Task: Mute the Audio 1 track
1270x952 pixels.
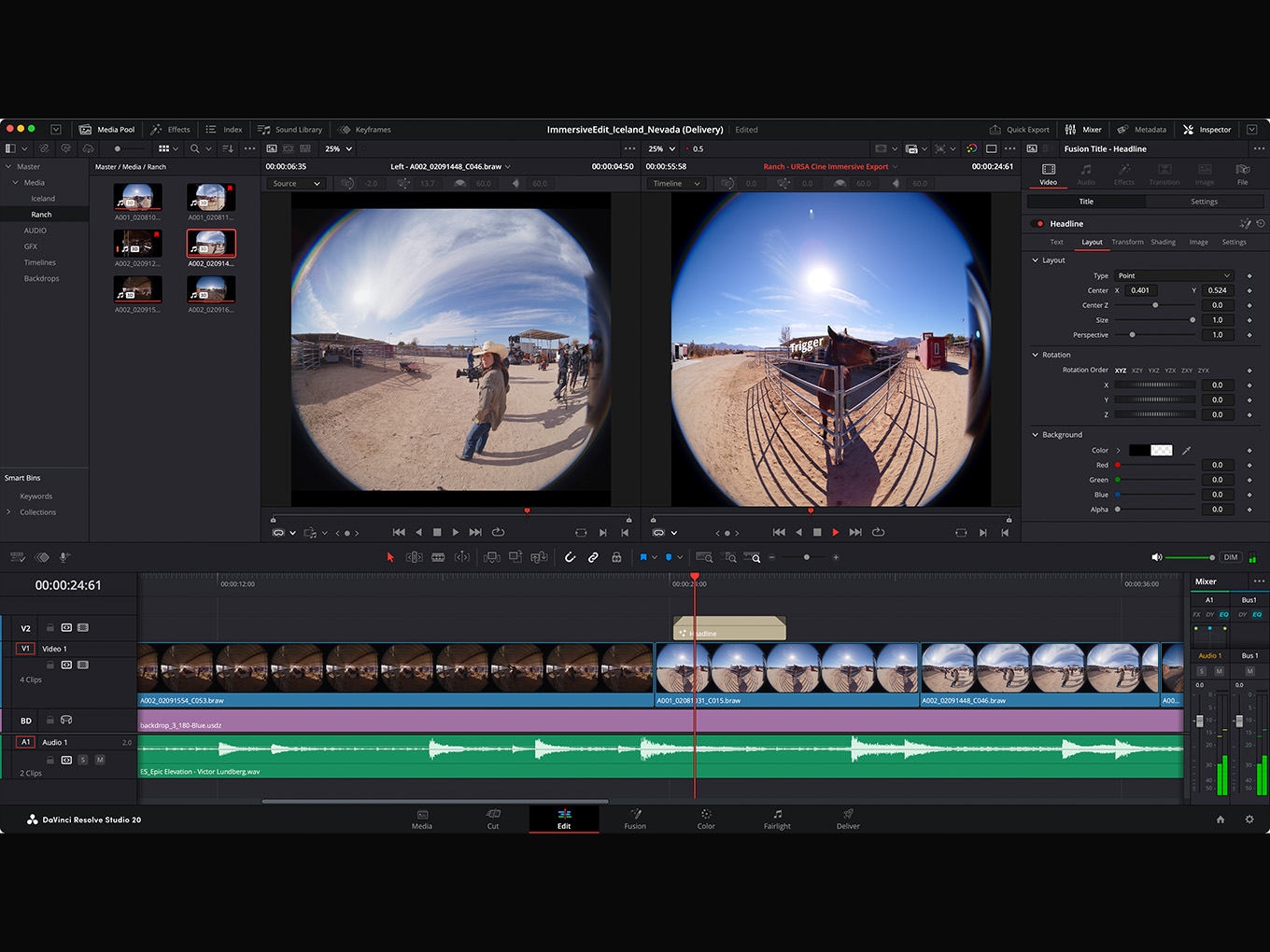Action: [100, 760]
